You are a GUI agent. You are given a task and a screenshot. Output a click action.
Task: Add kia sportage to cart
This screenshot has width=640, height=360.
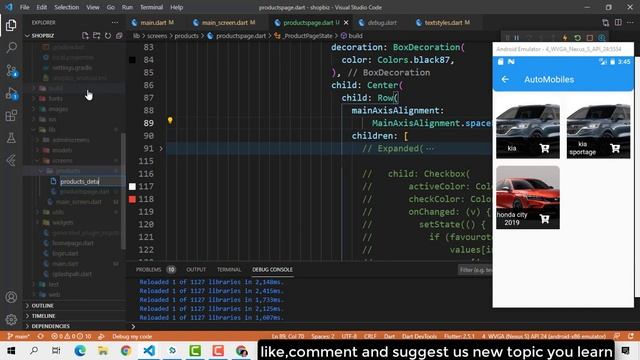(615, 149)
